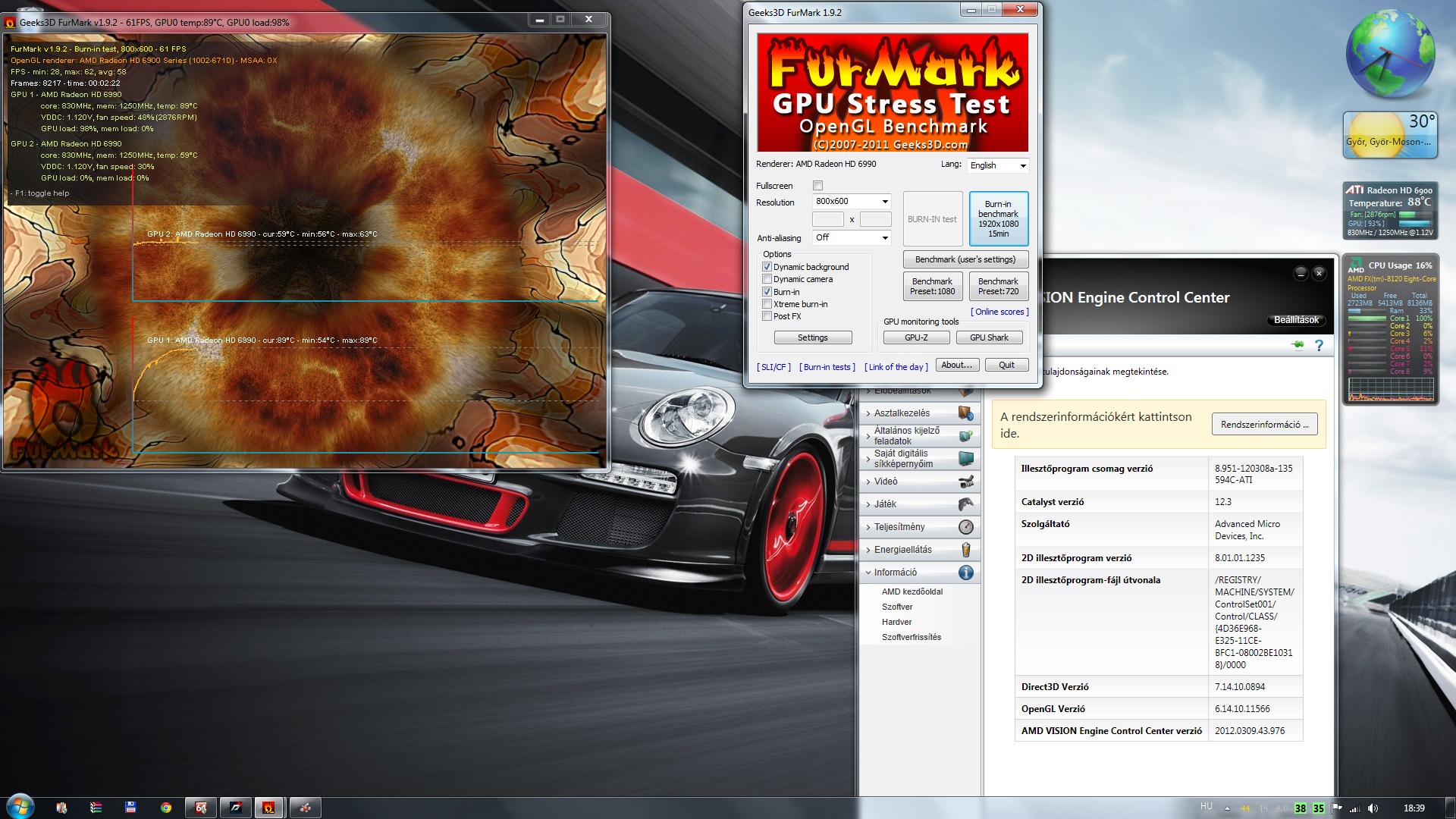The width and height of the screenshot is (1456, 819).
Task: Switch to the Catalyst Control Center taskbar button
Action: coord(305,808)
